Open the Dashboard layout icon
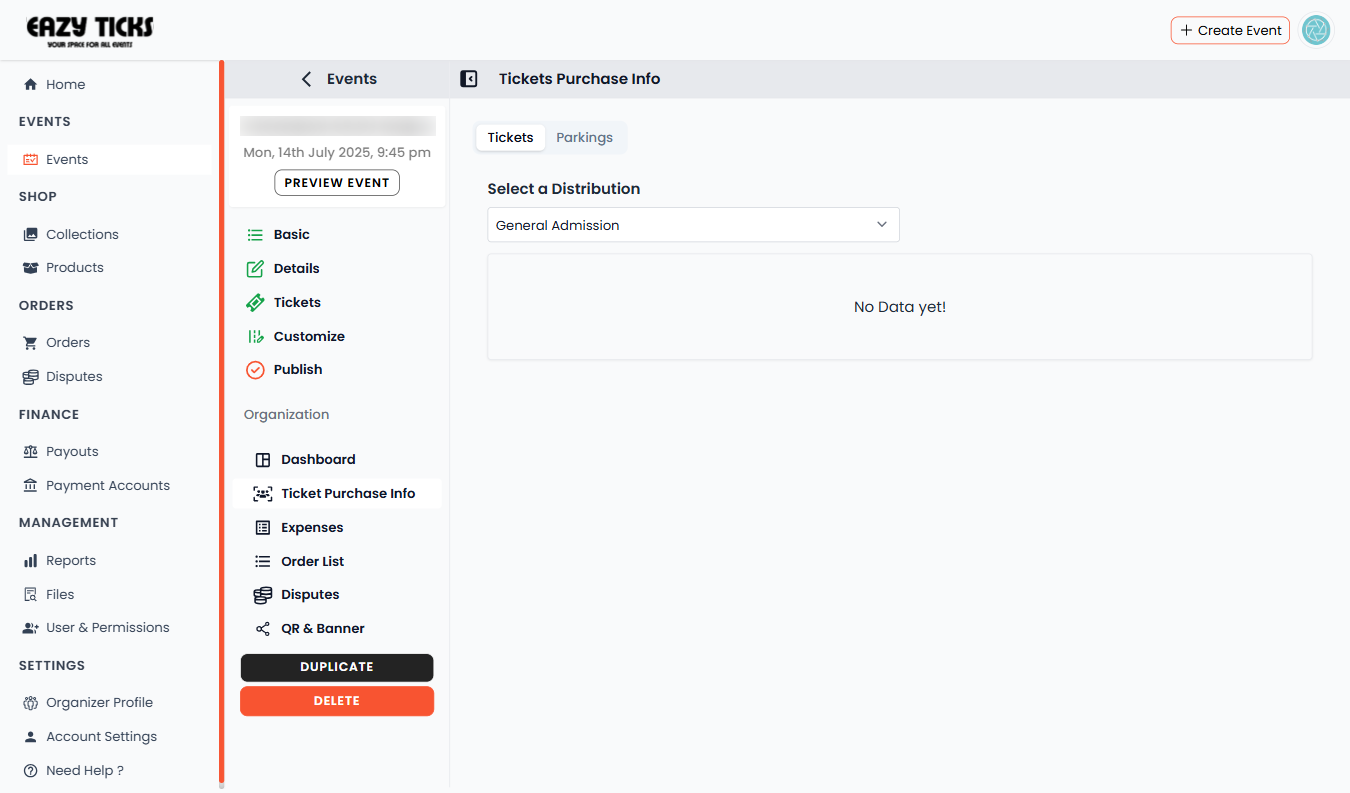The image size is (1350, 793). [263, 460]
